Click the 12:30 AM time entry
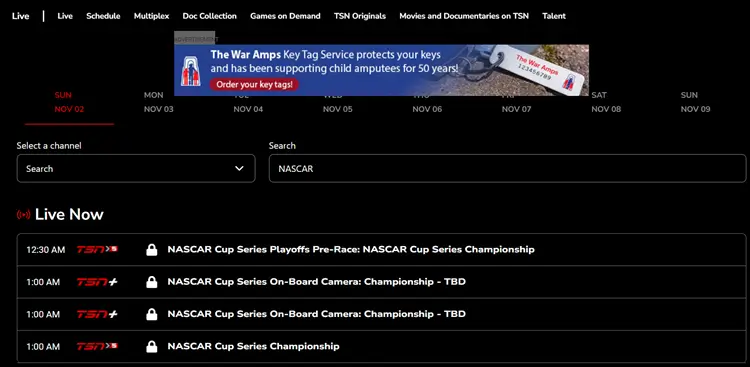The image size is (750, 367). (x=46, y=250)
